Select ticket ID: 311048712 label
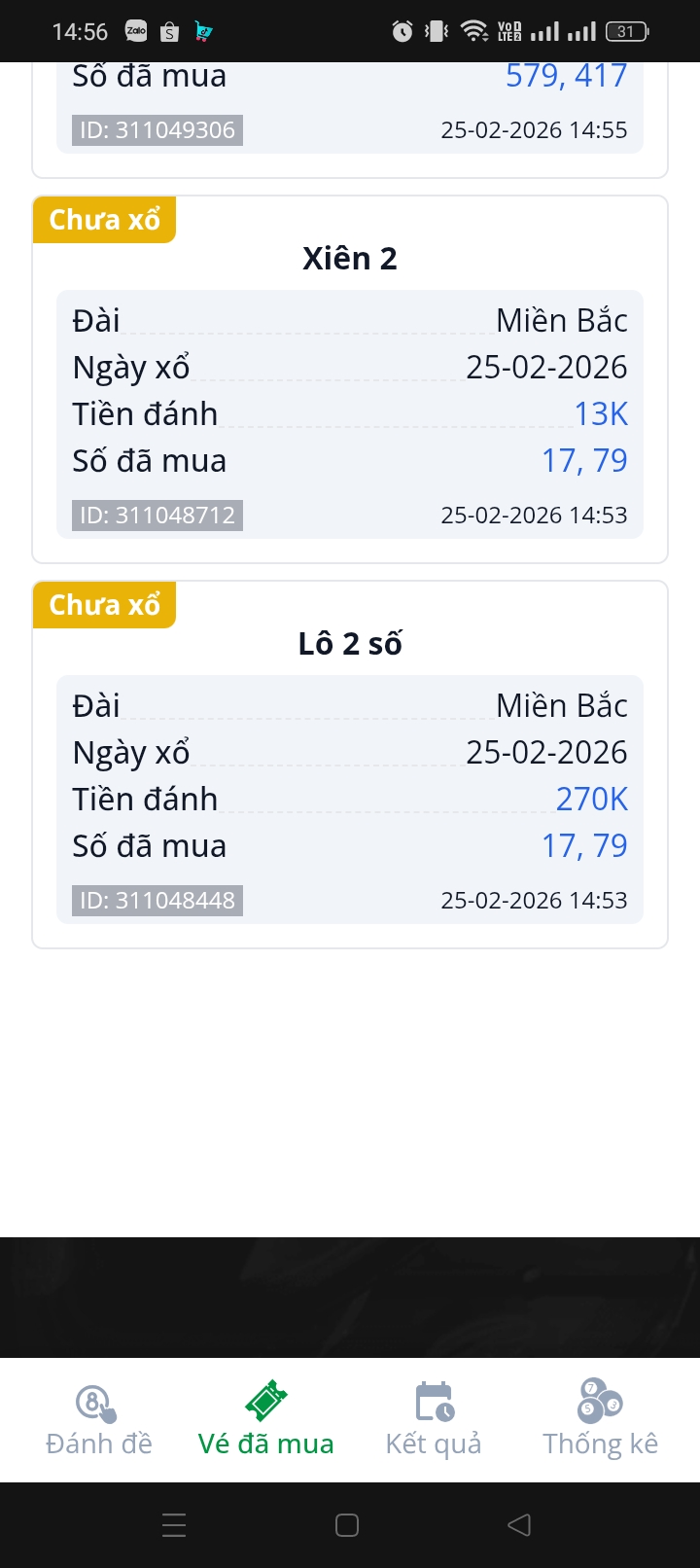The height and width of the screenshot is (1568, 700). [x=157, y=515]
